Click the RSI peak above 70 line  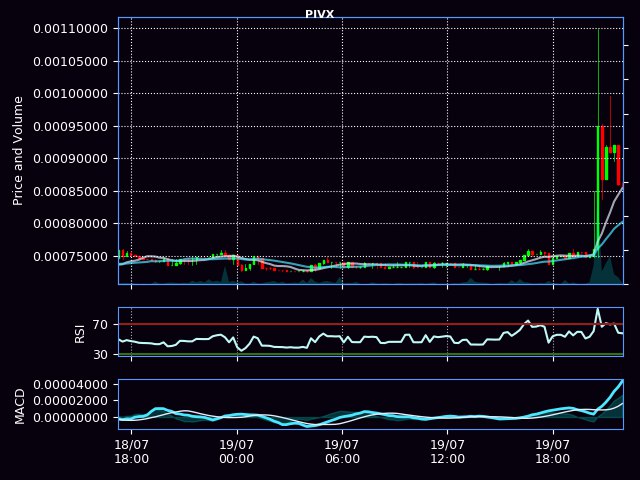coord(598,314)
